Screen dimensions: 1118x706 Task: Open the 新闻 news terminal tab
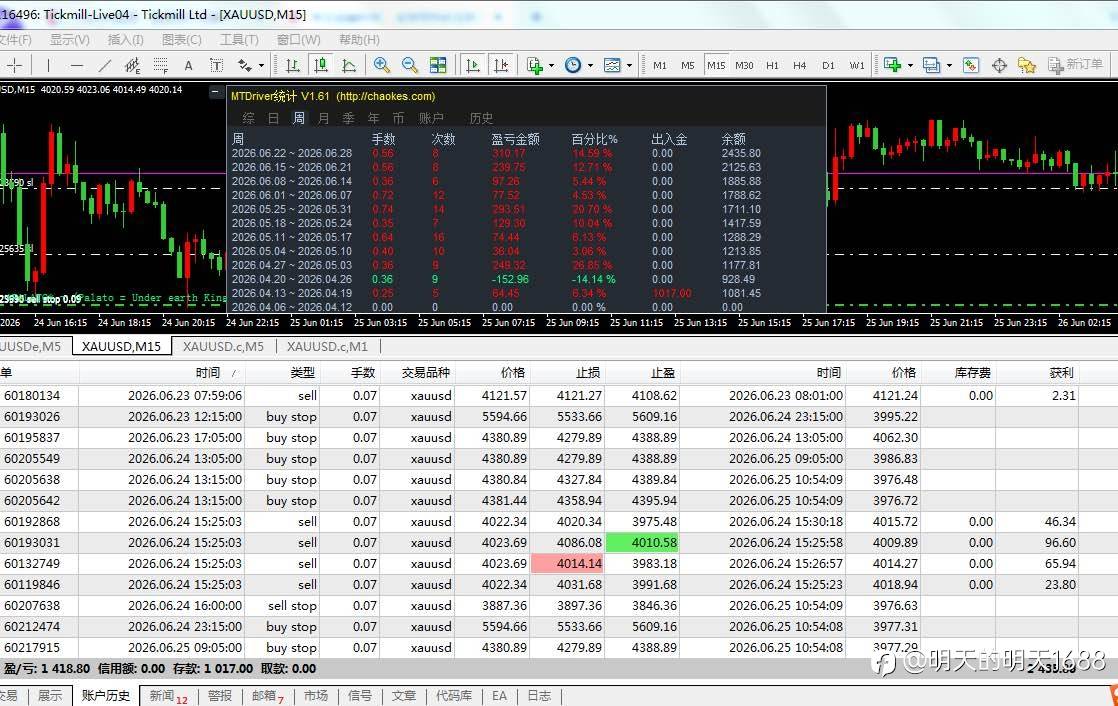(x=168, y=696)
